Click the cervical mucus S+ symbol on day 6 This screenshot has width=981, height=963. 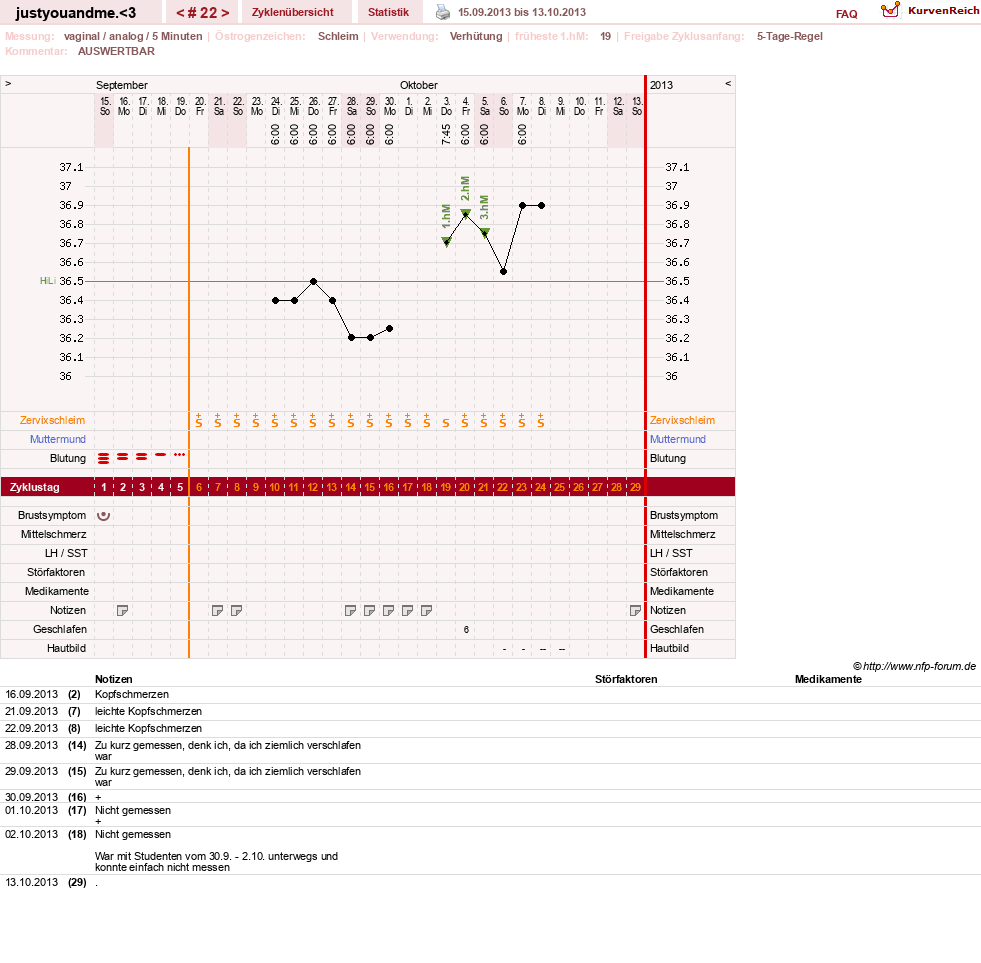[x=198, y=420]
